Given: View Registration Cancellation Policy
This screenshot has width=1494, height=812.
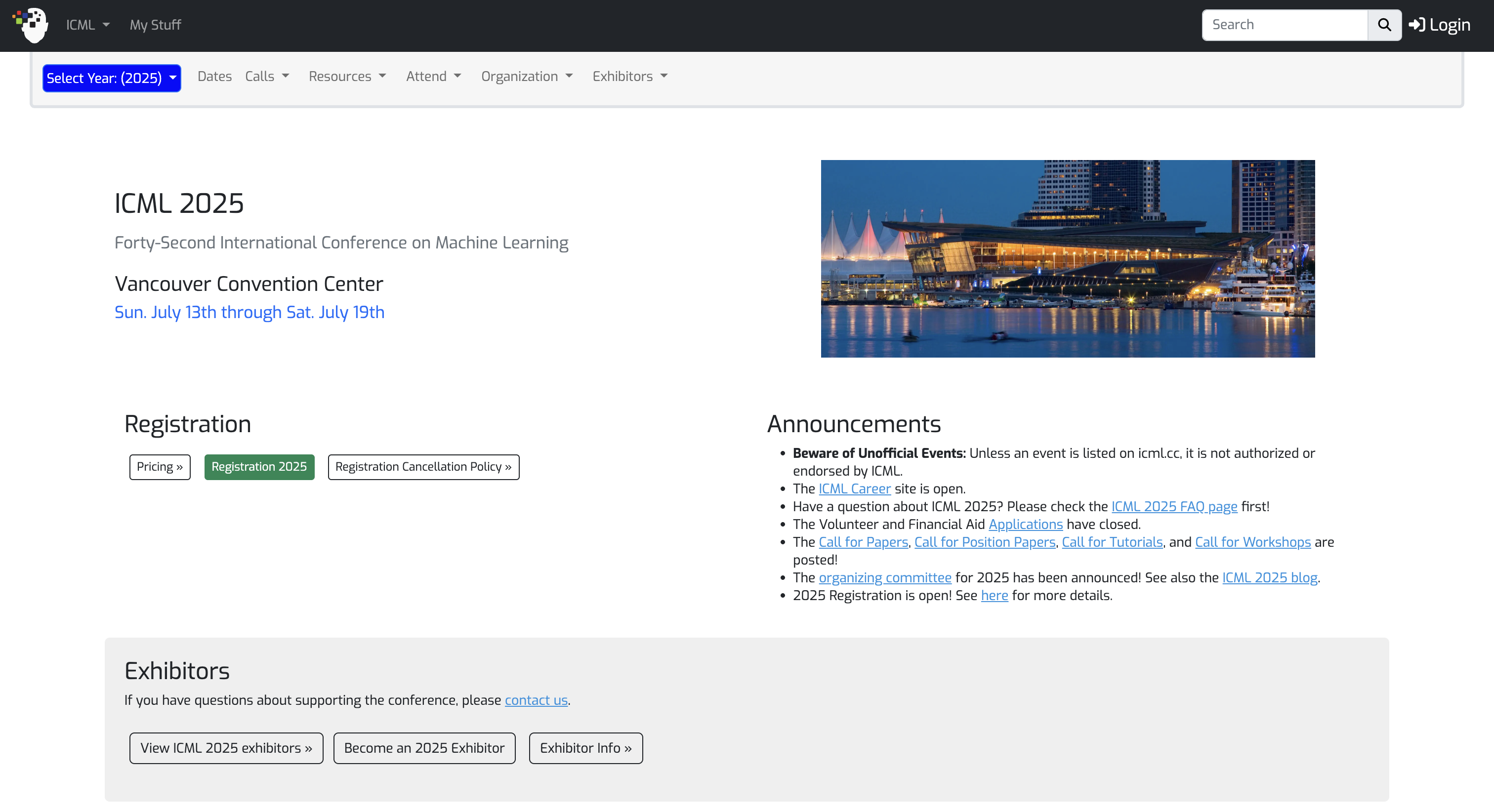Looking at the screenshot, I should click(x=423, y=467).
